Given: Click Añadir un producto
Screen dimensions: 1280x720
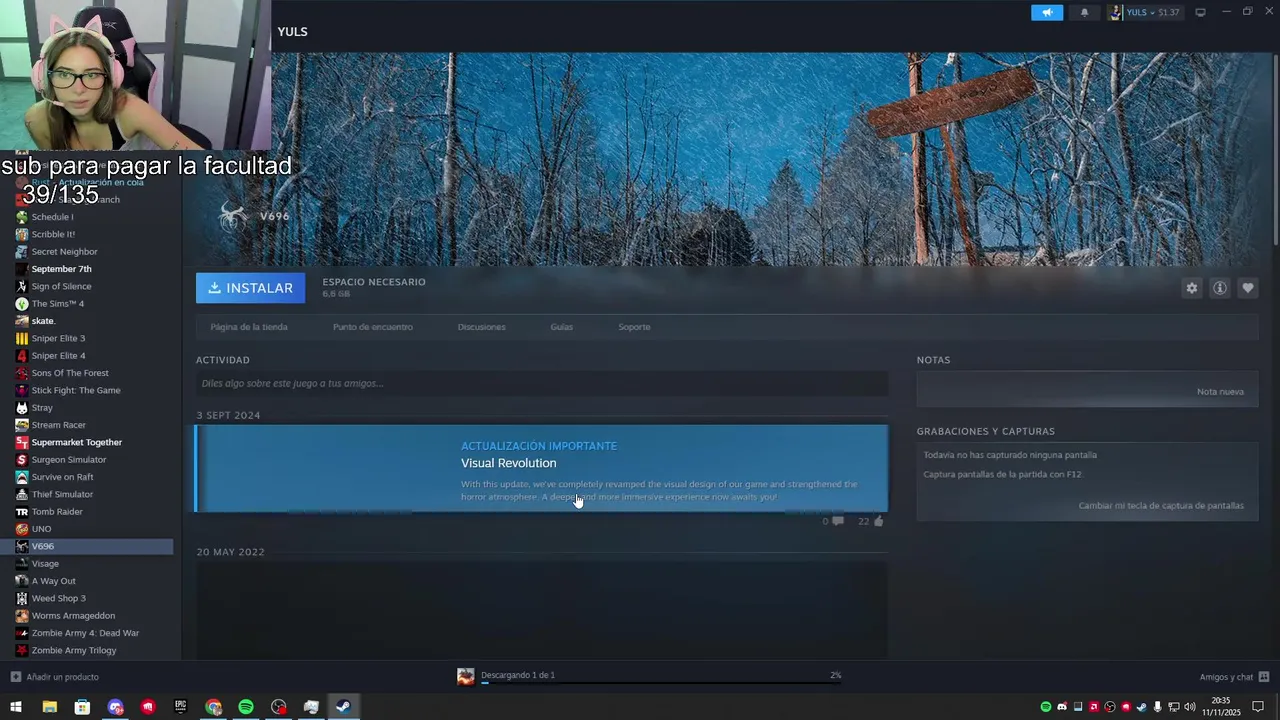Looking at the screenshot, I should click(x=55, y=677).
